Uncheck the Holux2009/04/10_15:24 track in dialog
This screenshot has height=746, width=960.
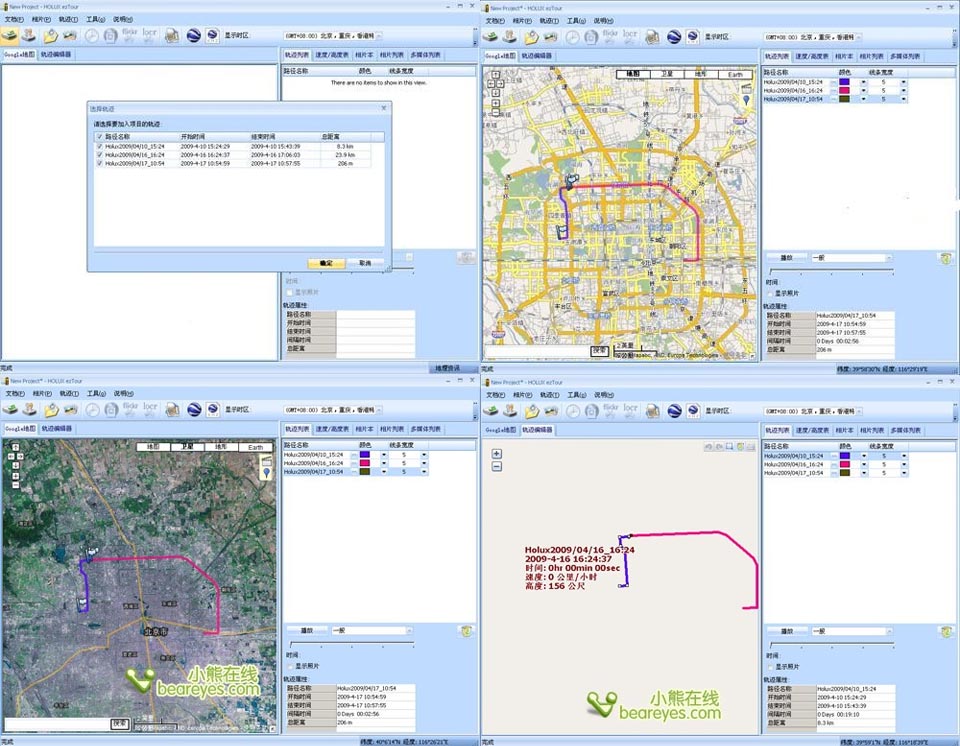(99, 146)
